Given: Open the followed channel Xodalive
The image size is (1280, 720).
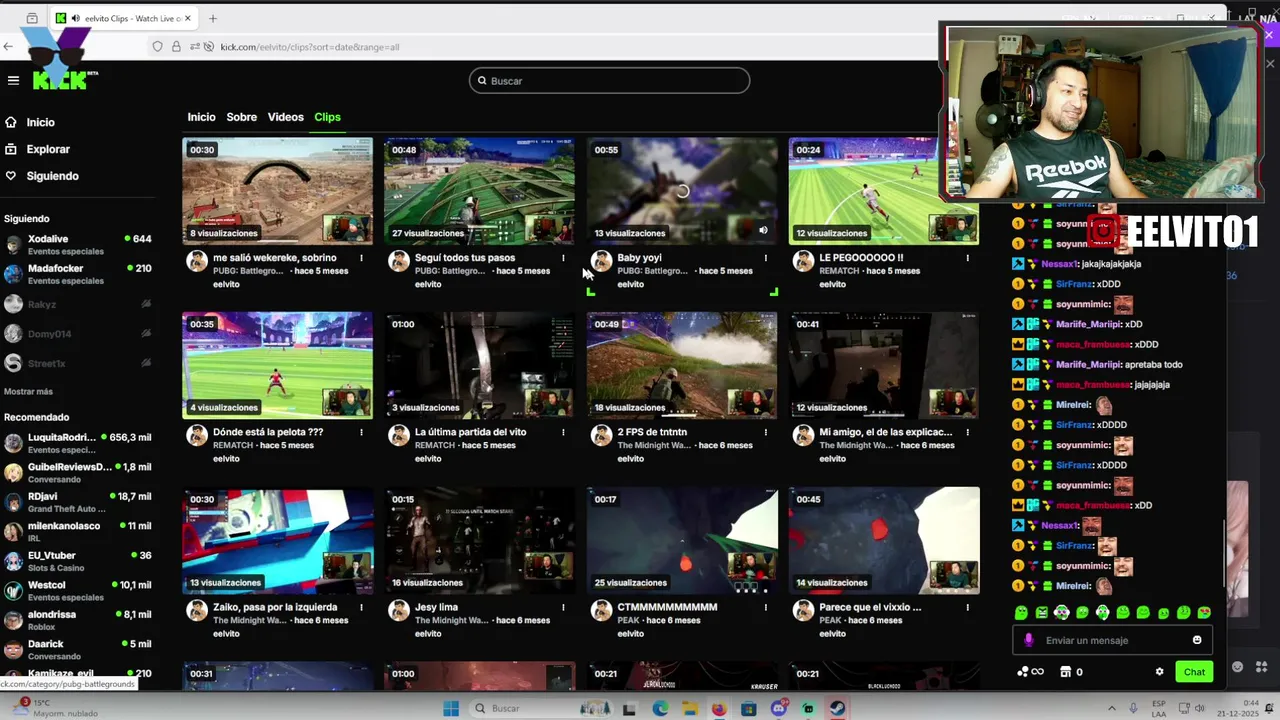Looking at the screenshot, I should tap(78, 245).
